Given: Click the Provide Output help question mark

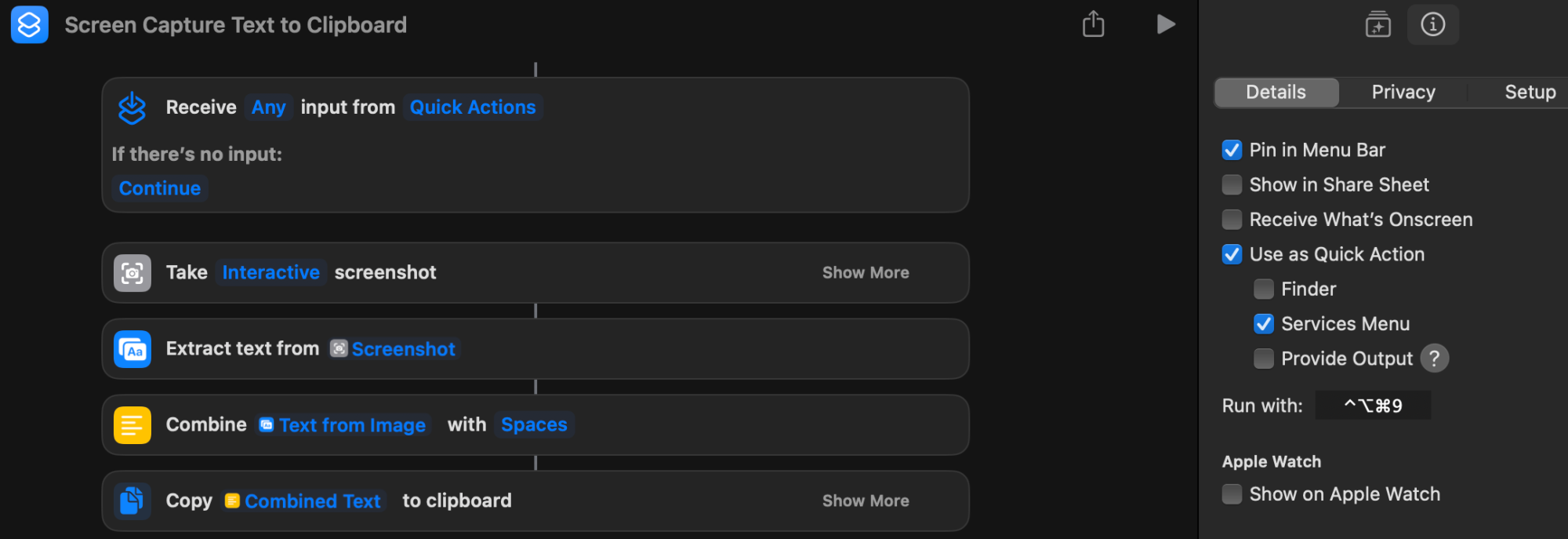Looking at the screenshot, I should 1434,359.
